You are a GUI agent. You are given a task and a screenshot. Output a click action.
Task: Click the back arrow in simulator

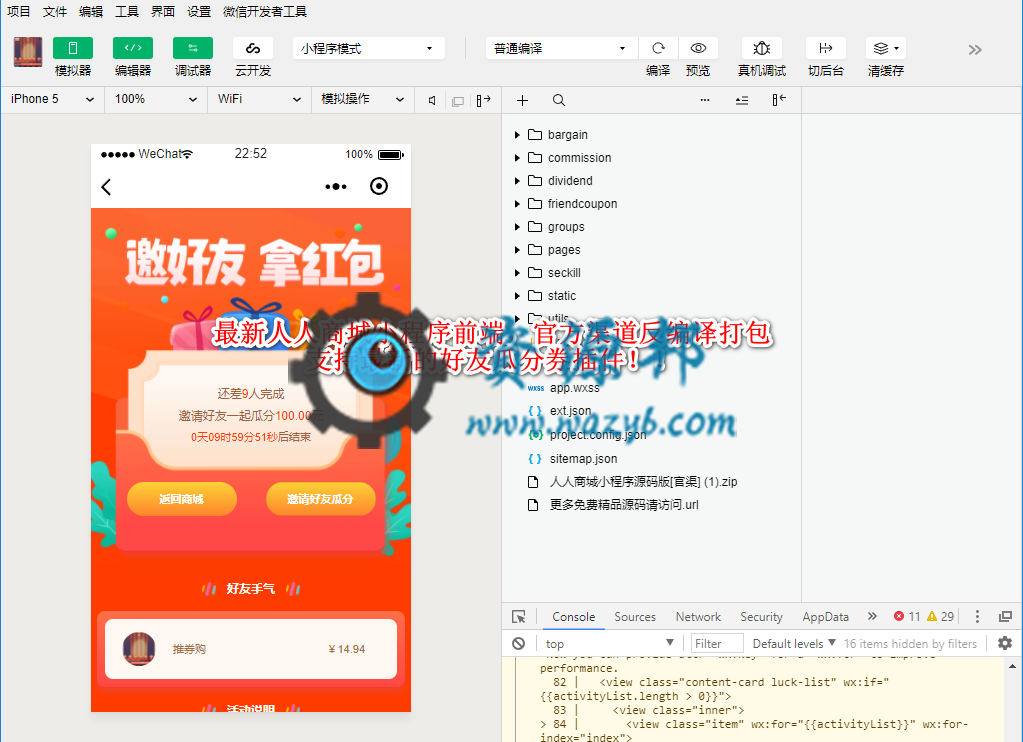(107, 187)
